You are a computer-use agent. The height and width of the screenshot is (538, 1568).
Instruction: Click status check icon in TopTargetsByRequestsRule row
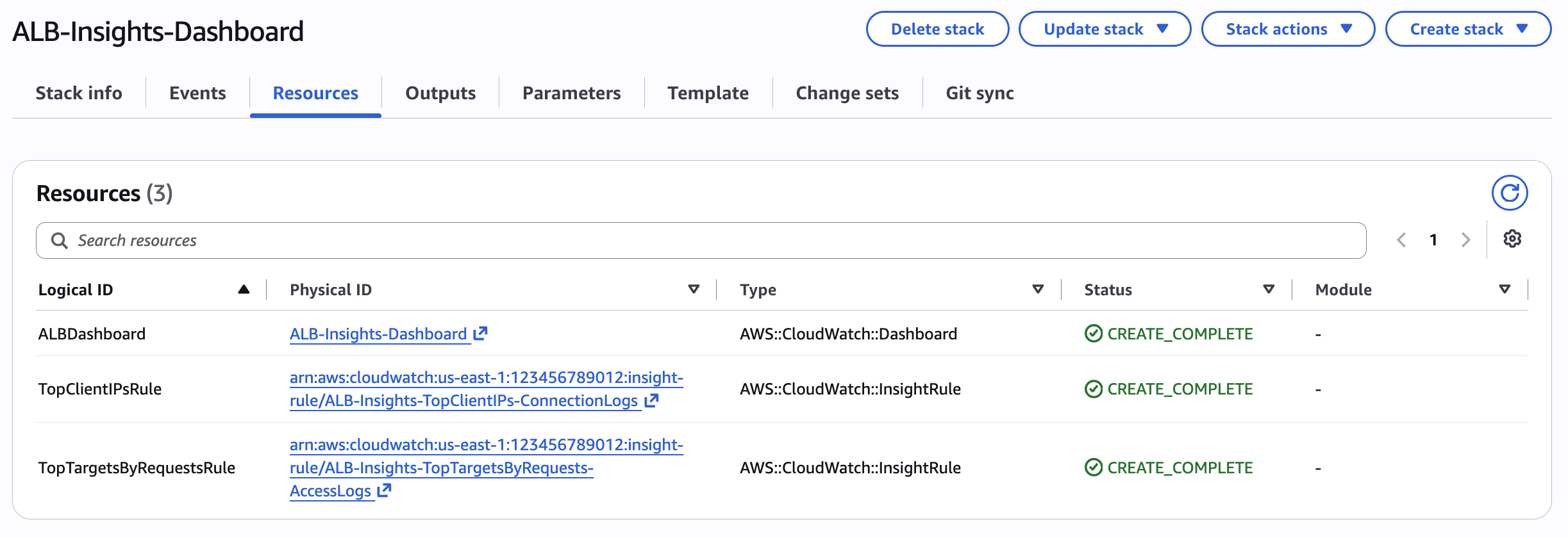pos(1093,468)
